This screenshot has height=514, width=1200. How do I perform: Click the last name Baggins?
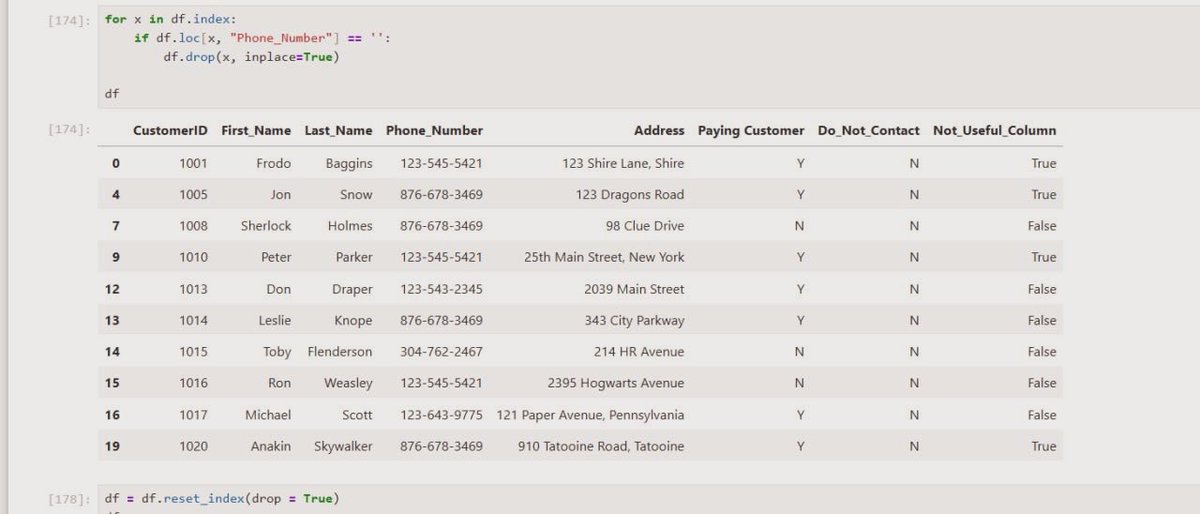(349, 163)
